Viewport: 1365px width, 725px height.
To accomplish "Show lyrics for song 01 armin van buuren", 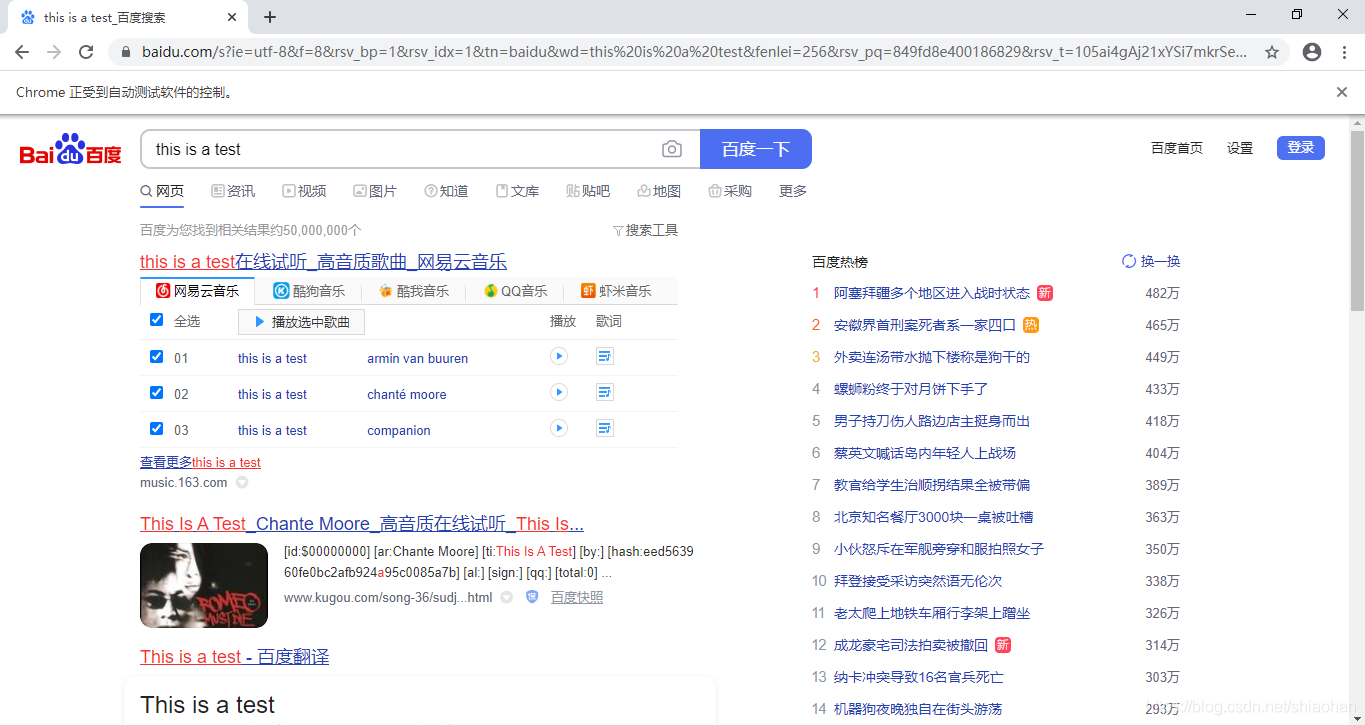I will (x=604, y=356).
